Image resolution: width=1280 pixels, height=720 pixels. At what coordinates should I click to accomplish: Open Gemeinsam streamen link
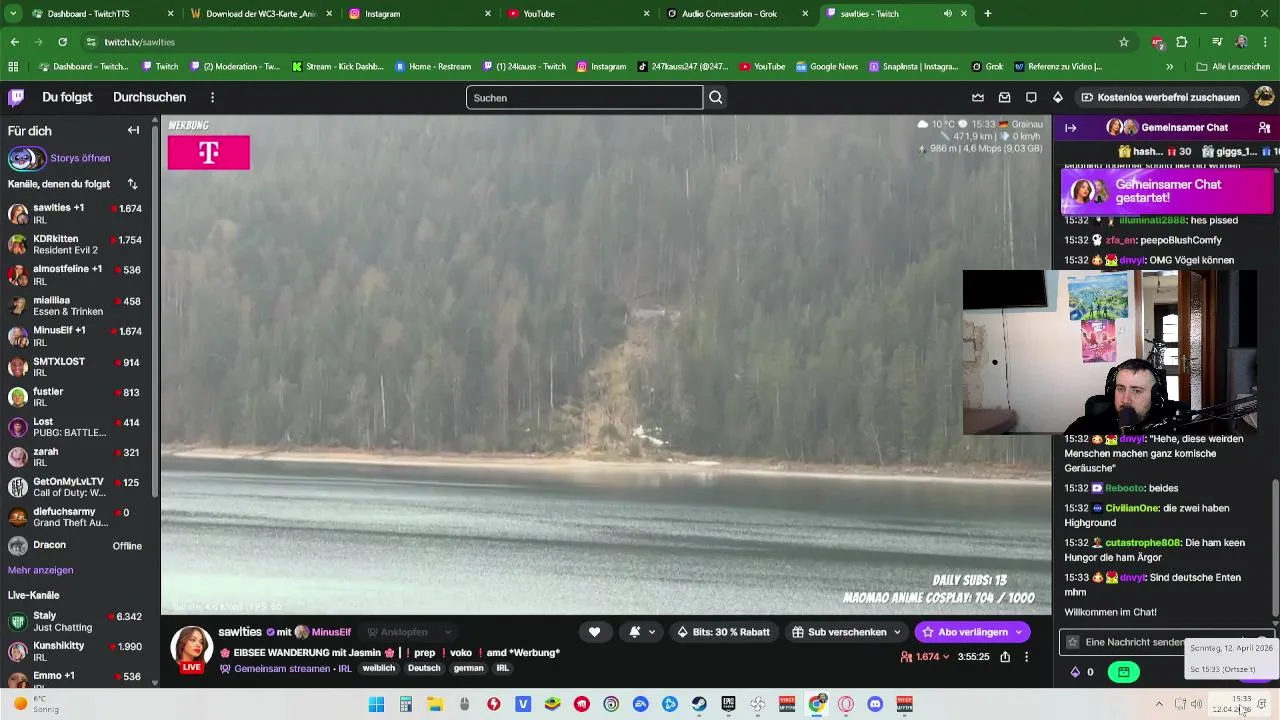coord(284,668)
